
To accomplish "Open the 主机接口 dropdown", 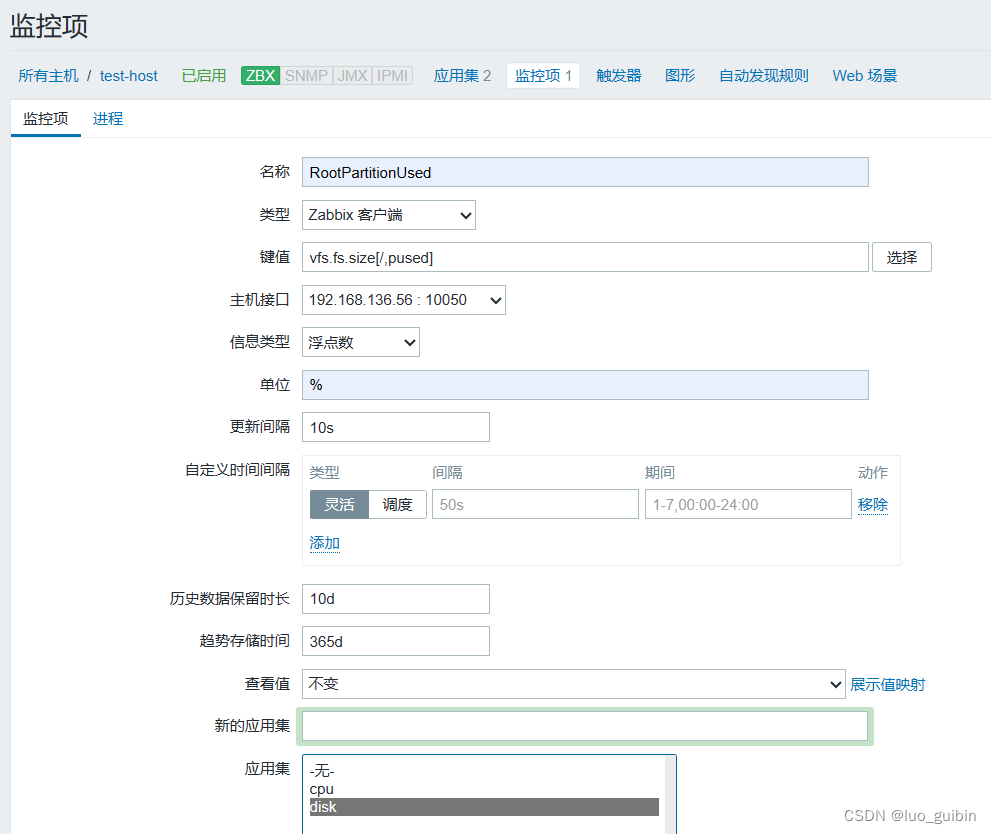I will click(x=403, y=299).
